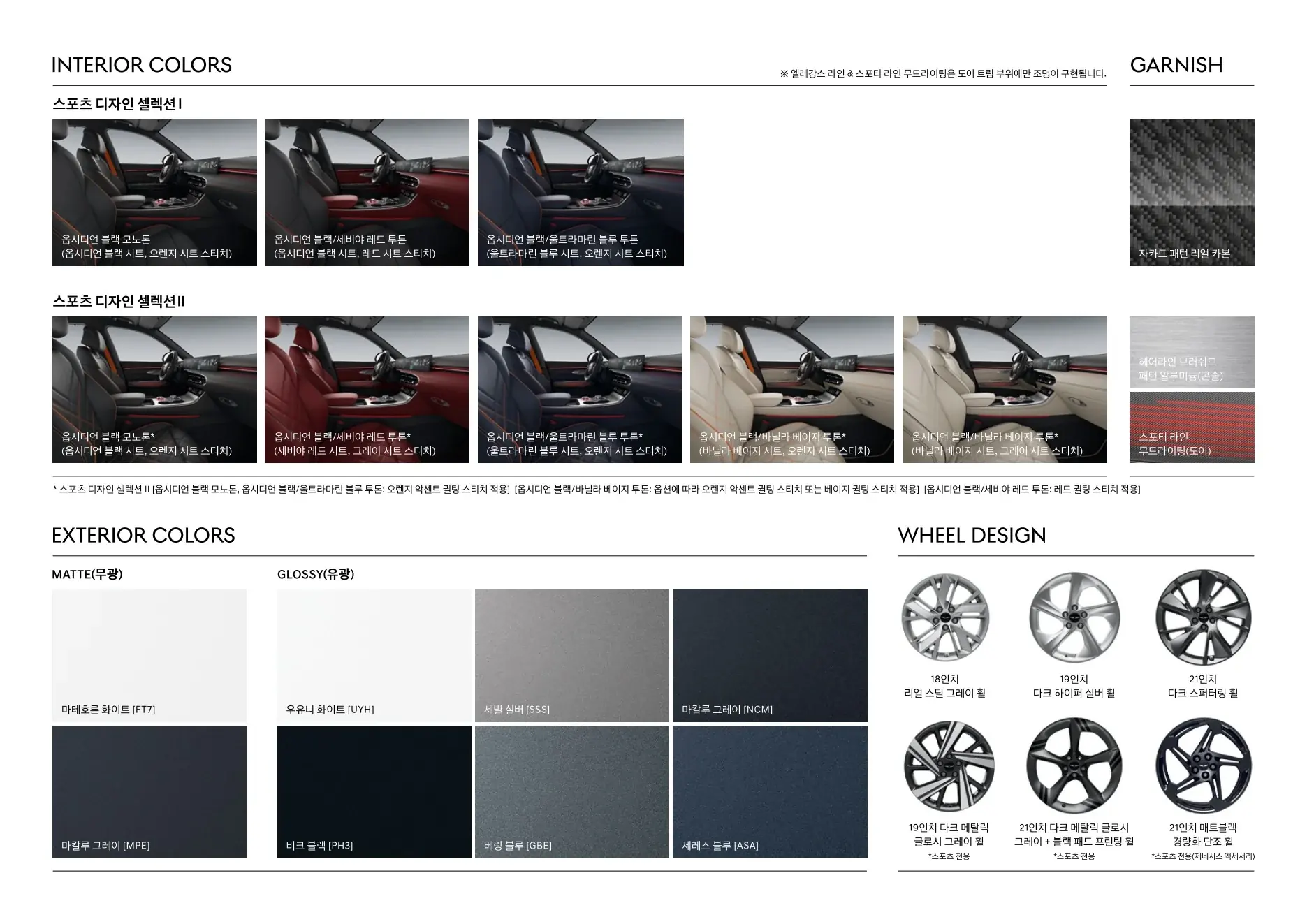Click the GLOSSY(유광) label
Screen dimensions: 1307x924
(316, 574)
